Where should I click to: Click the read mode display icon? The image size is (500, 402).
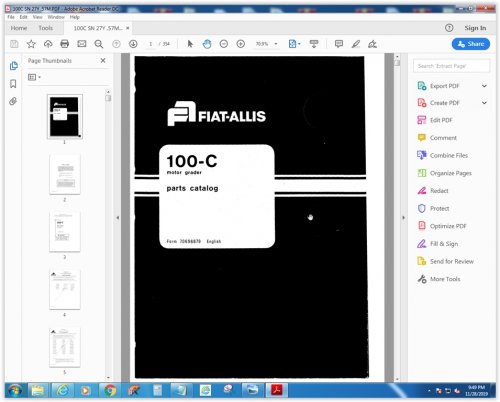click(x=314, y=44)
